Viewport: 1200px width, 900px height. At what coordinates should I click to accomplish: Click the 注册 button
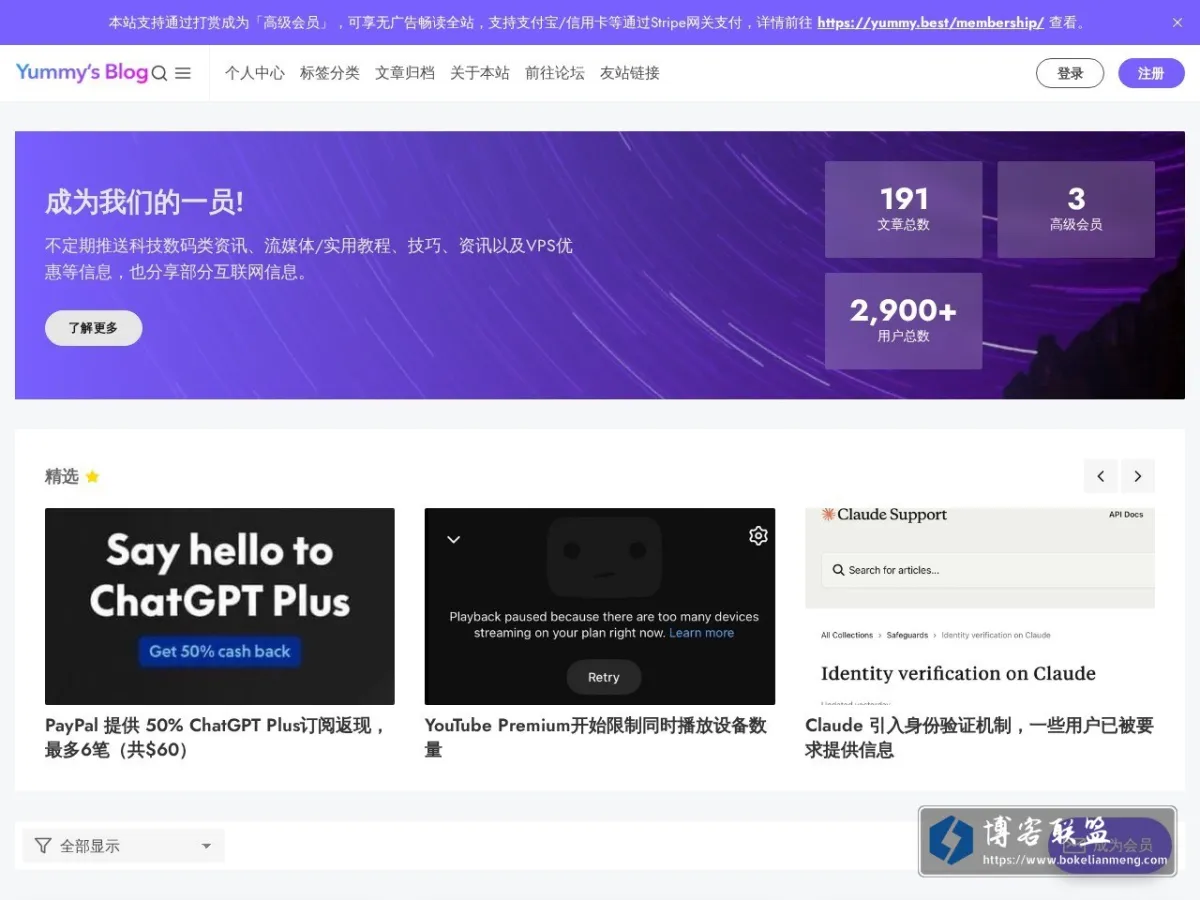pos(1151,73)
